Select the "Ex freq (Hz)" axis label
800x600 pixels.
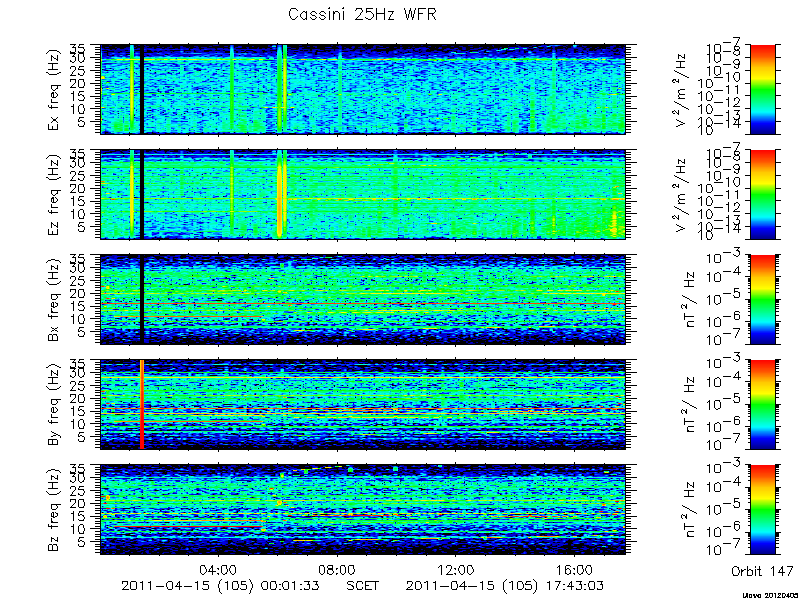[x=54, y=90]
